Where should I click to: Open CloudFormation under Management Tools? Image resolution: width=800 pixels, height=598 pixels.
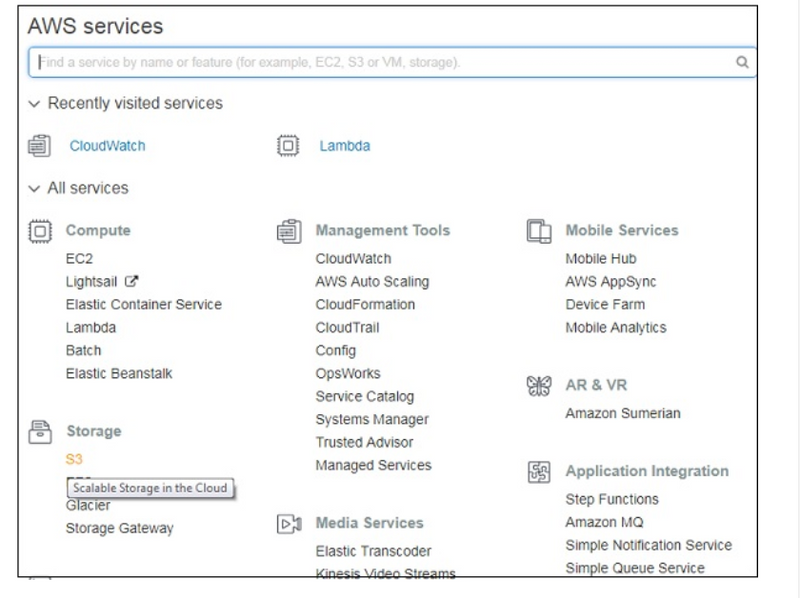(365, 305)
